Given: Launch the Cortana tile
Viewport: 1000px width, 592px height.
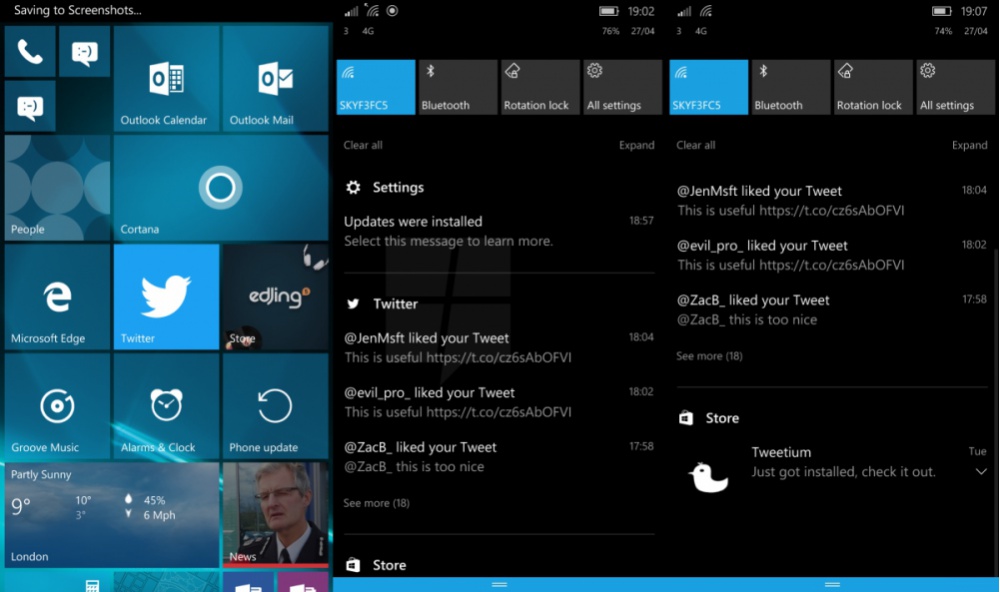Looking at the screenshot, I should (x=221, y=188).
